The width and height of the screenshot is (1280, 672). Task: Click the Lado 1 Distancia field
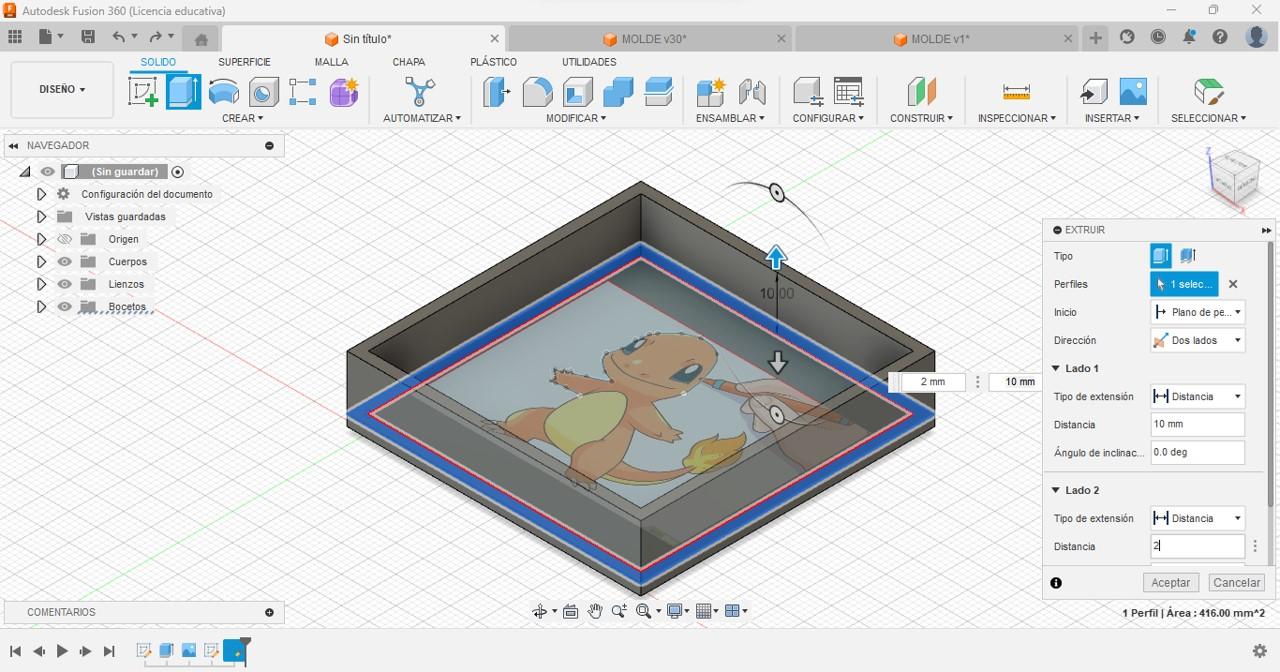click(x=1197, y=424)
